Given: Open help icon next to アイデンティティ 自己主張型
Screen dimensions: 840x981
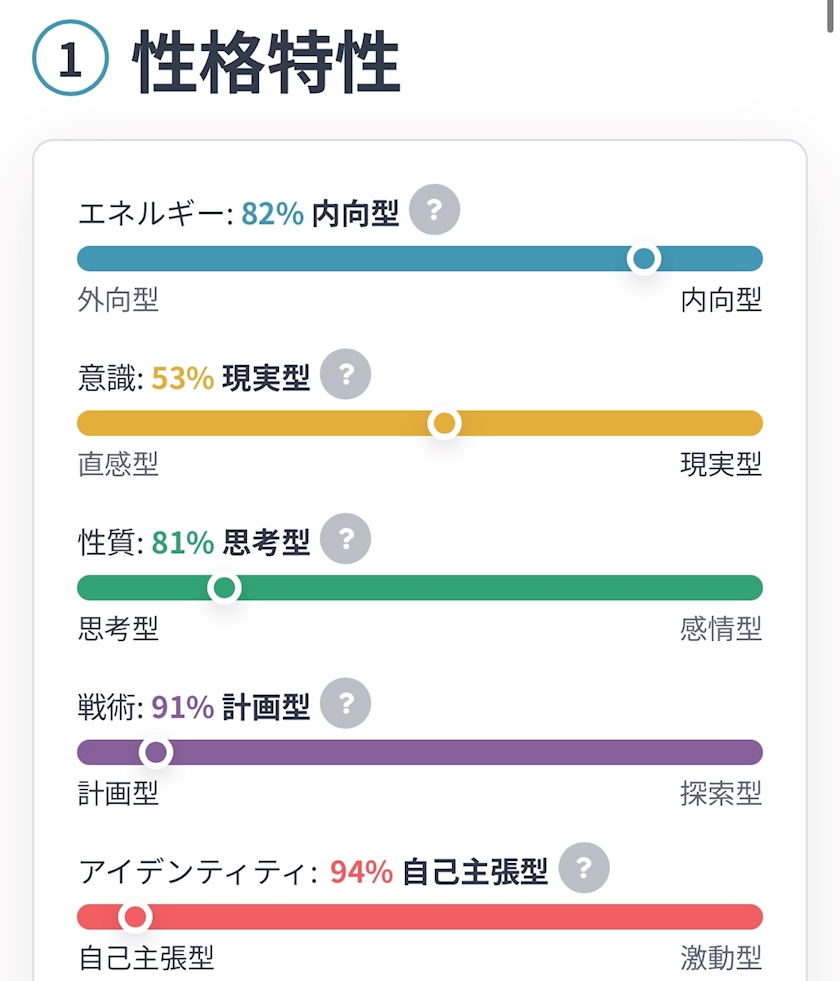Looking at the screenshot, I should (584, 868).
